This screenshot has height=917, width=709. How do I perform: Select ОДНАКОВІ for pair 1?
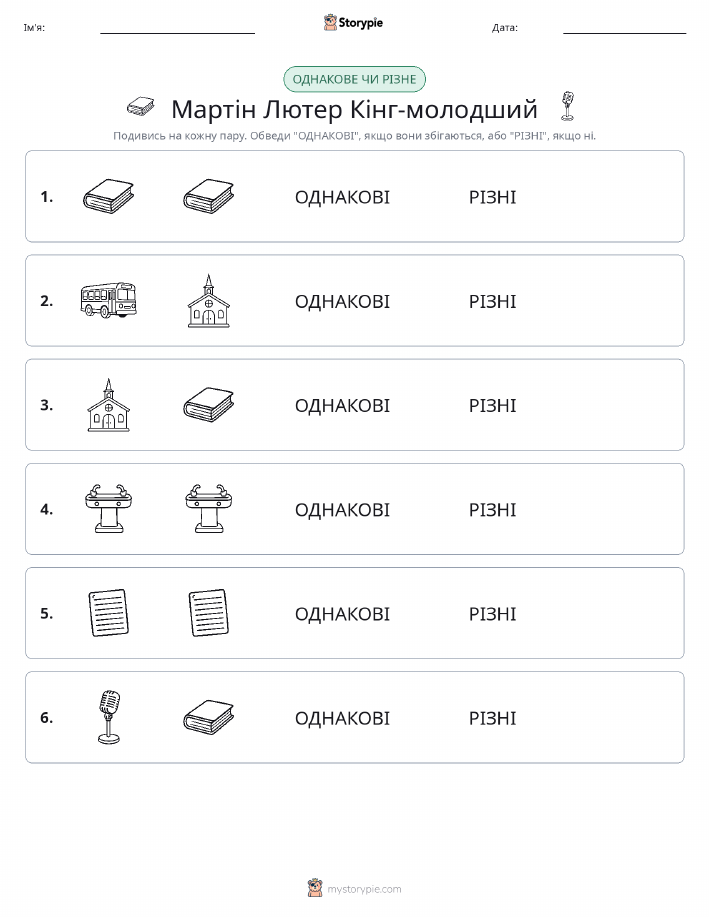tap(342, 197)
